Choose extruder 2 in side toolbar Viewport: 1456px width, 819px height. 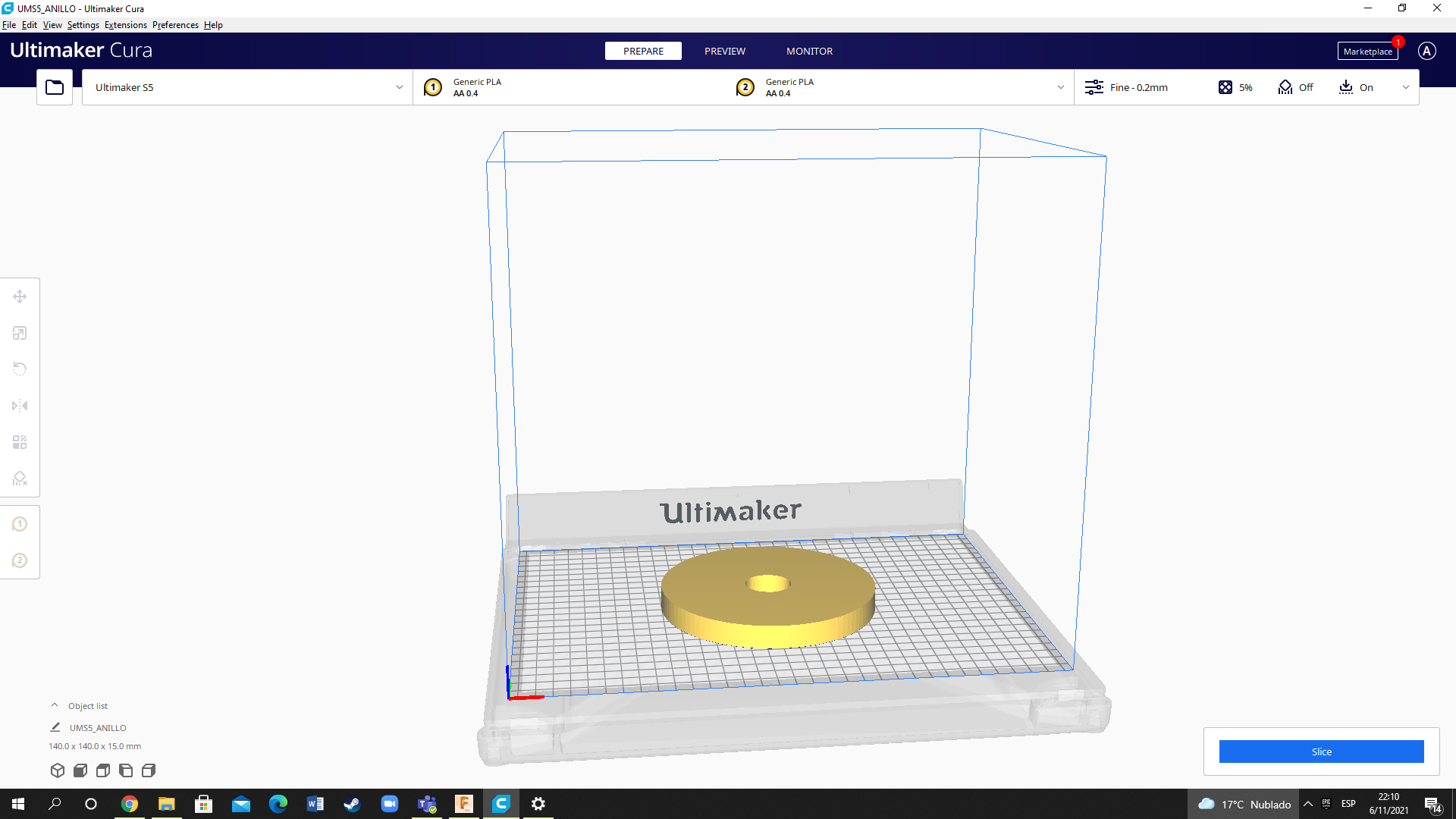click(x=20, y=560)
